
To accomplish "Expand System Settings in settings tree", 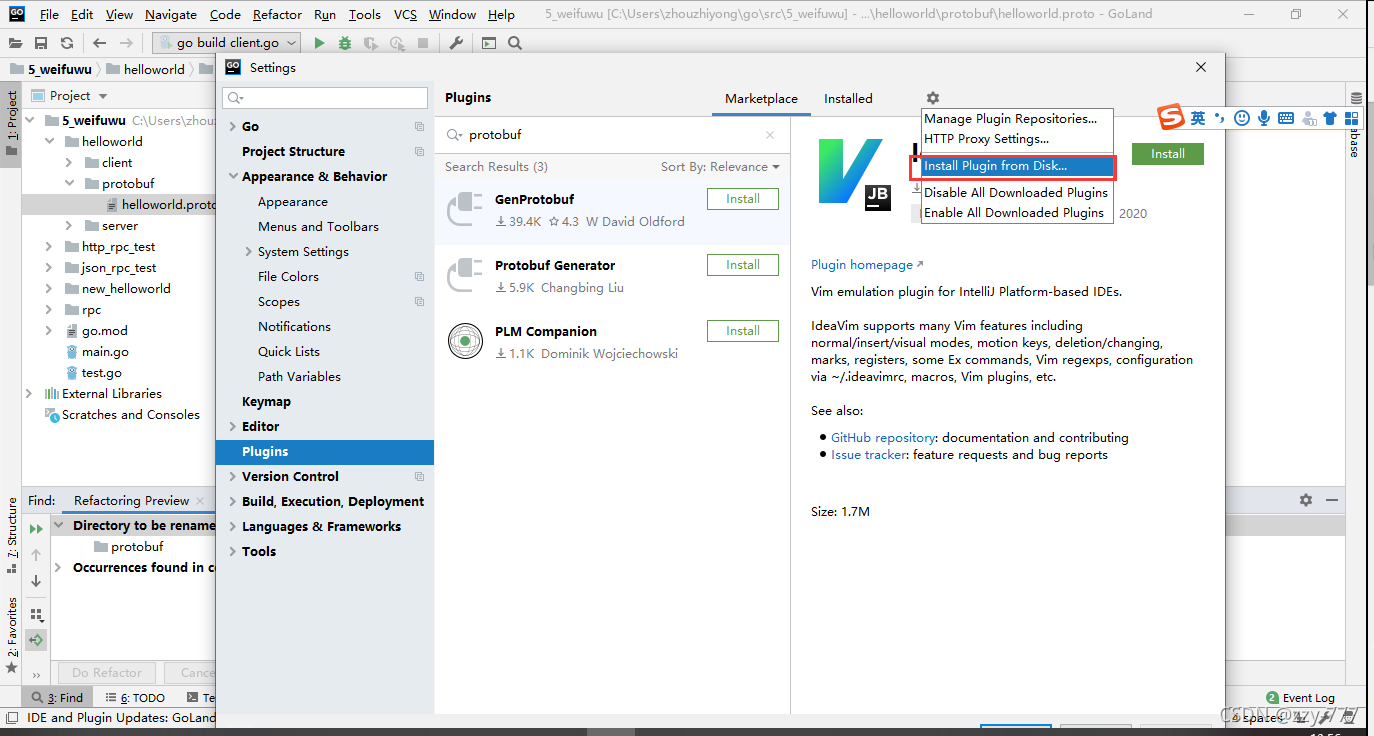I will [249, 252].
